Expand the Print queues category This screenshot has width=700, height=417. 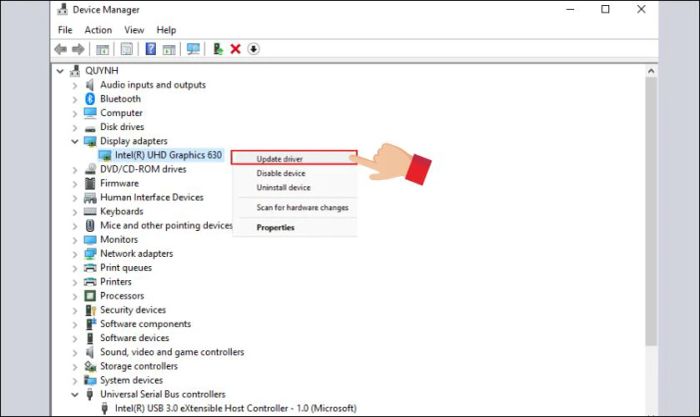(x=75, y=268)
